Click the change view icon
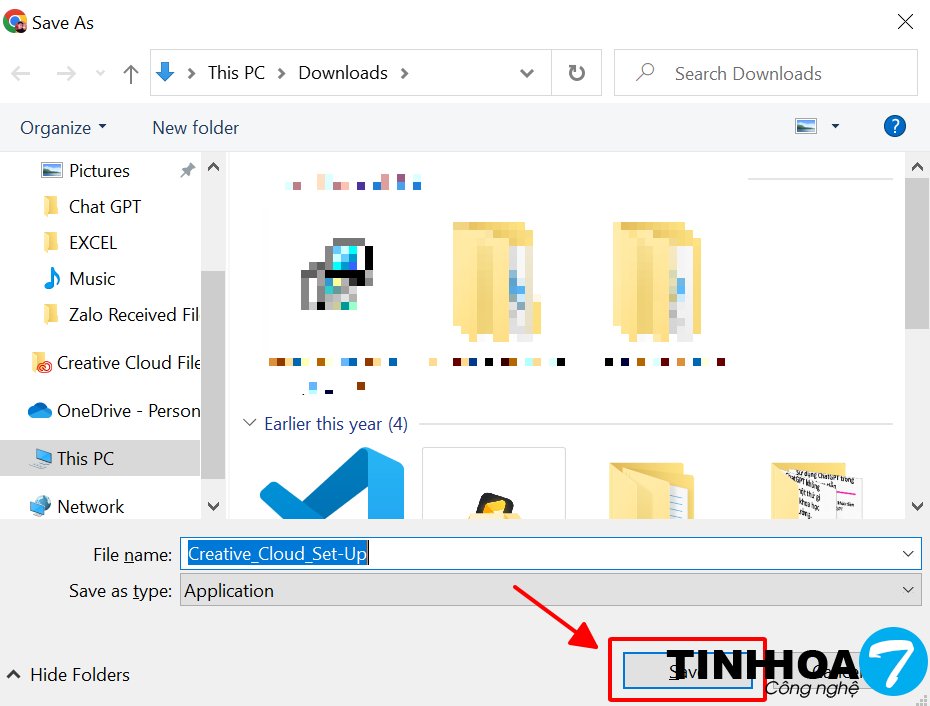The height and width of the screenshot is (706, 930). point(806,126)
